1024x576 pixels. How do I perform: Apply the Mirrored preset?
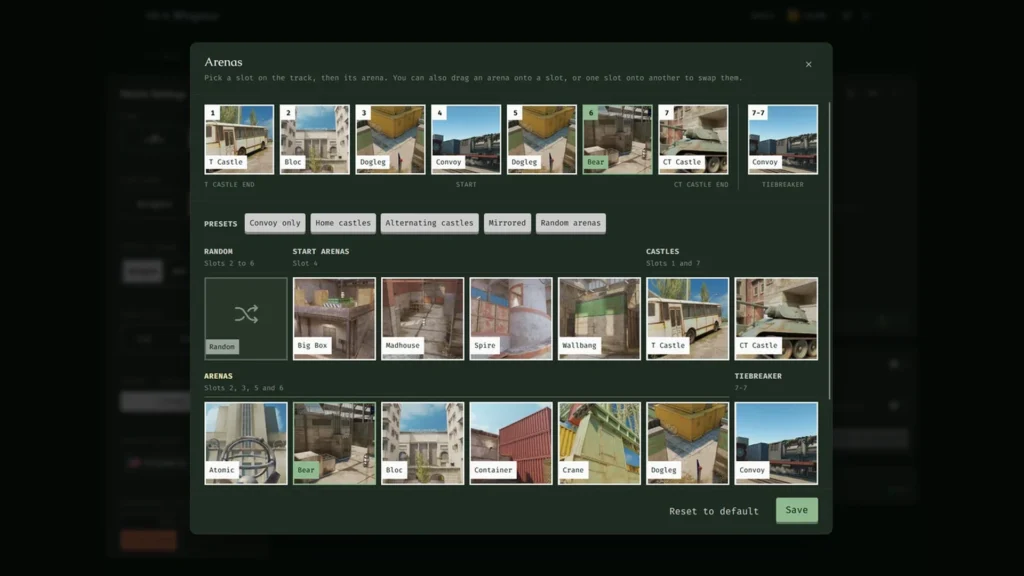coord(507,223)
